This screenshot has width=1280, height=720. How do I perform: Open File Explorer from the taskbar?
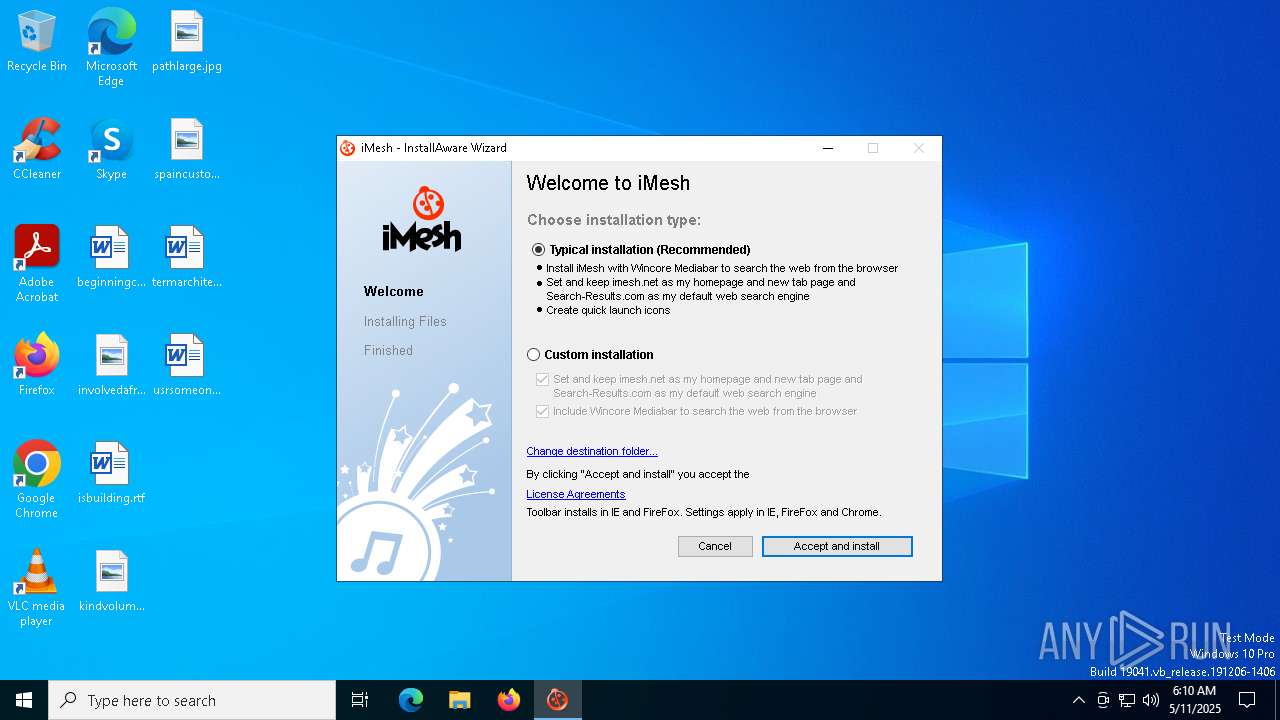click(460, 700)
